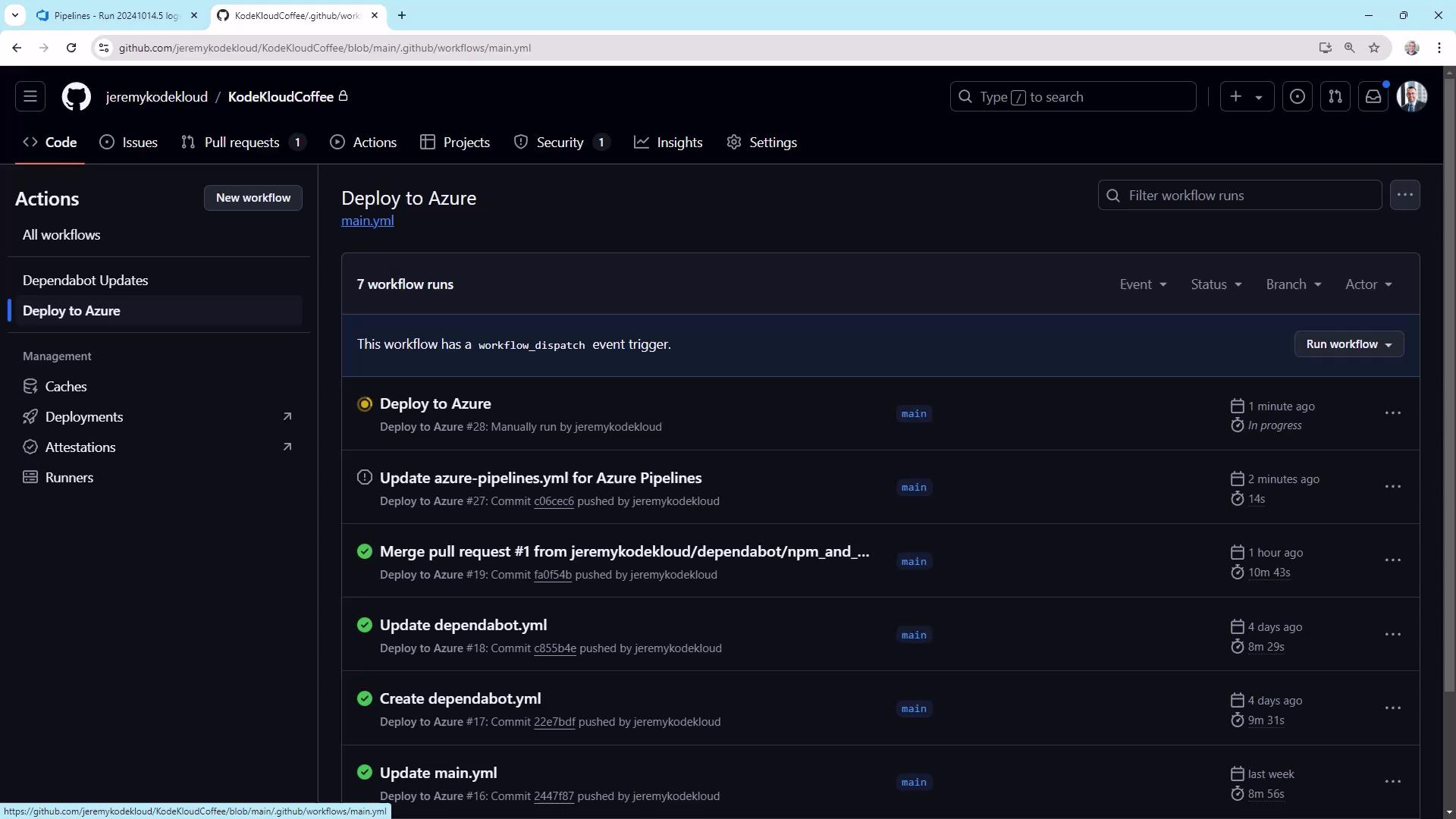Open options menu for Update main.yml run
Screen dimensions: 1456x819
[1393, 782]
